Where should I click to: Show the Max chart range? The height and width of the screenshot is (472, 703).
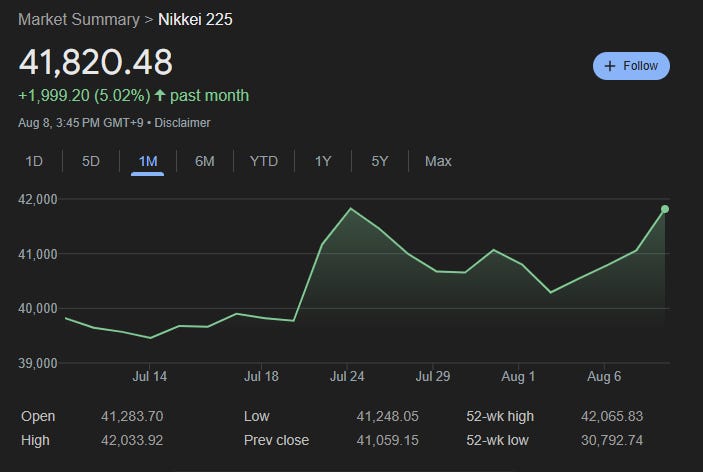(438, 161)
